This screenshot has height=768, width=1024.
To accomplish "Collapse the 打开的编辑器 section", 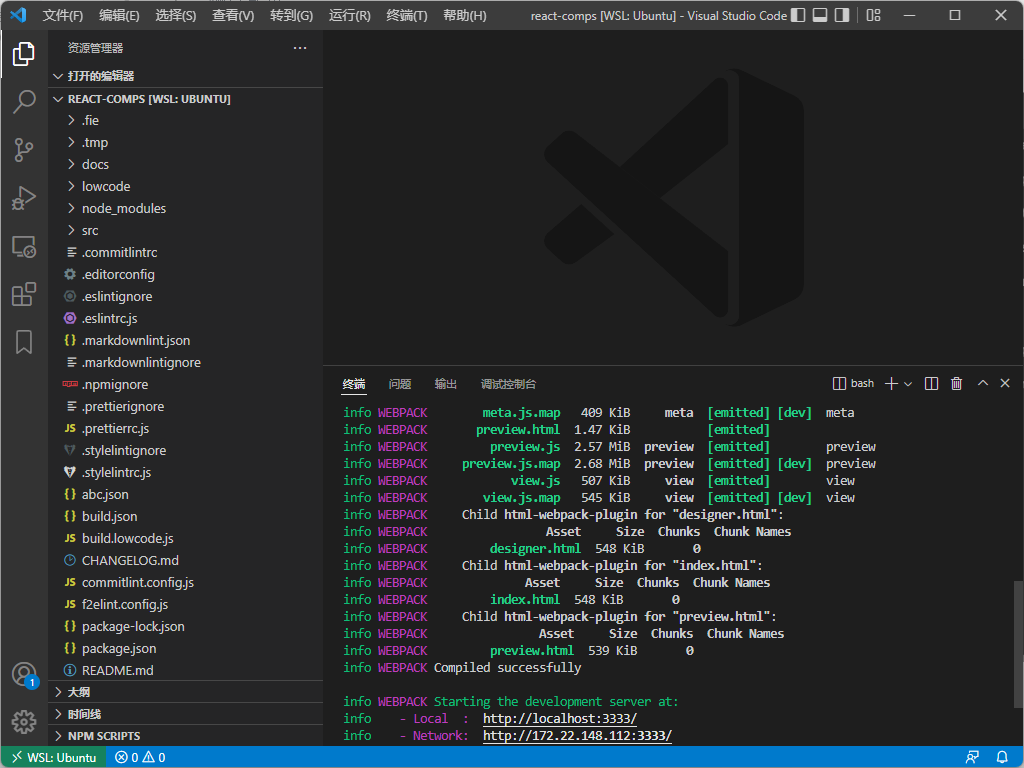I will pyautogui.click(x=185, y=76).
